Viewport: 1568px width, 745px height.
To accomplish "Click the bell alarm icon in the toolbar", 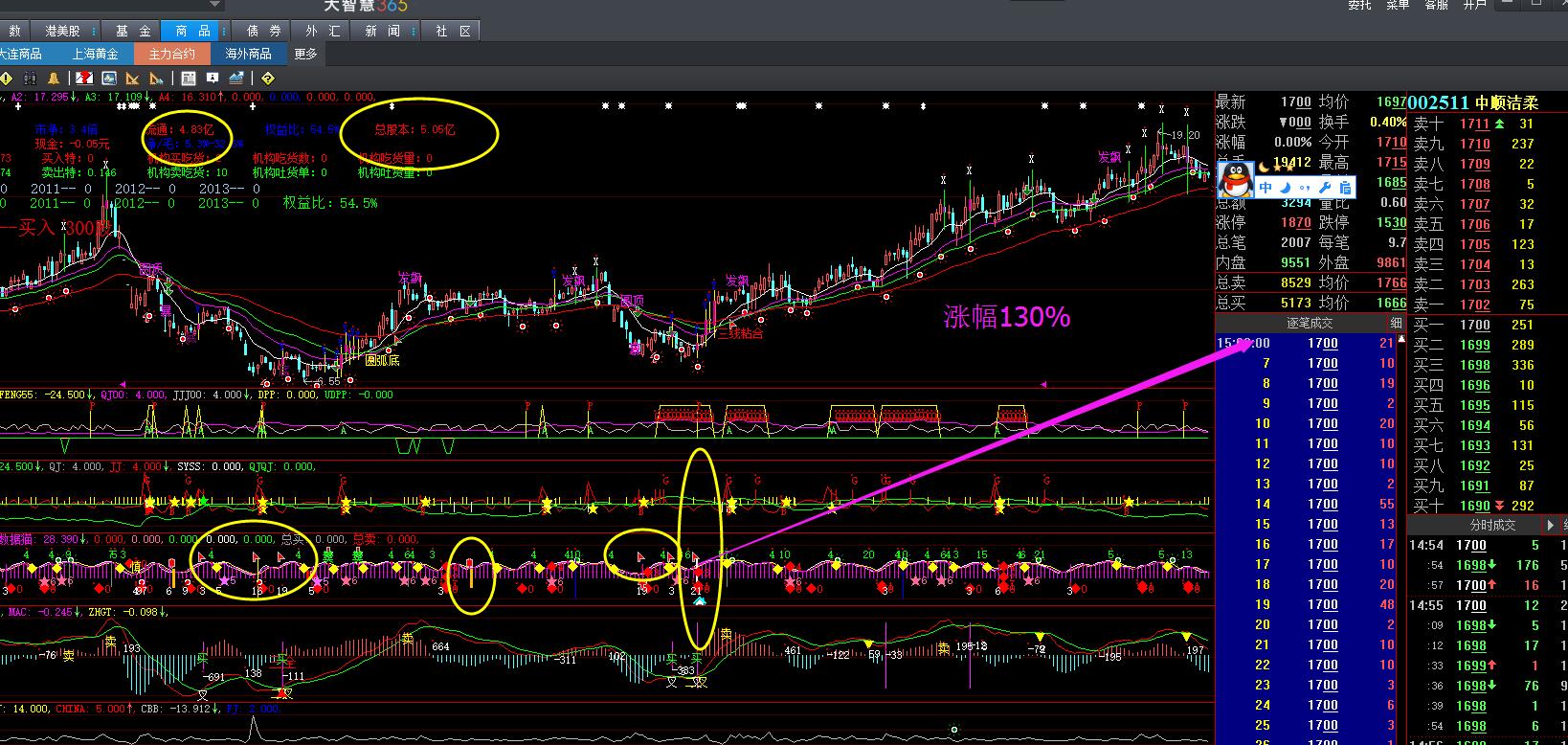I will tap(54, 79).
